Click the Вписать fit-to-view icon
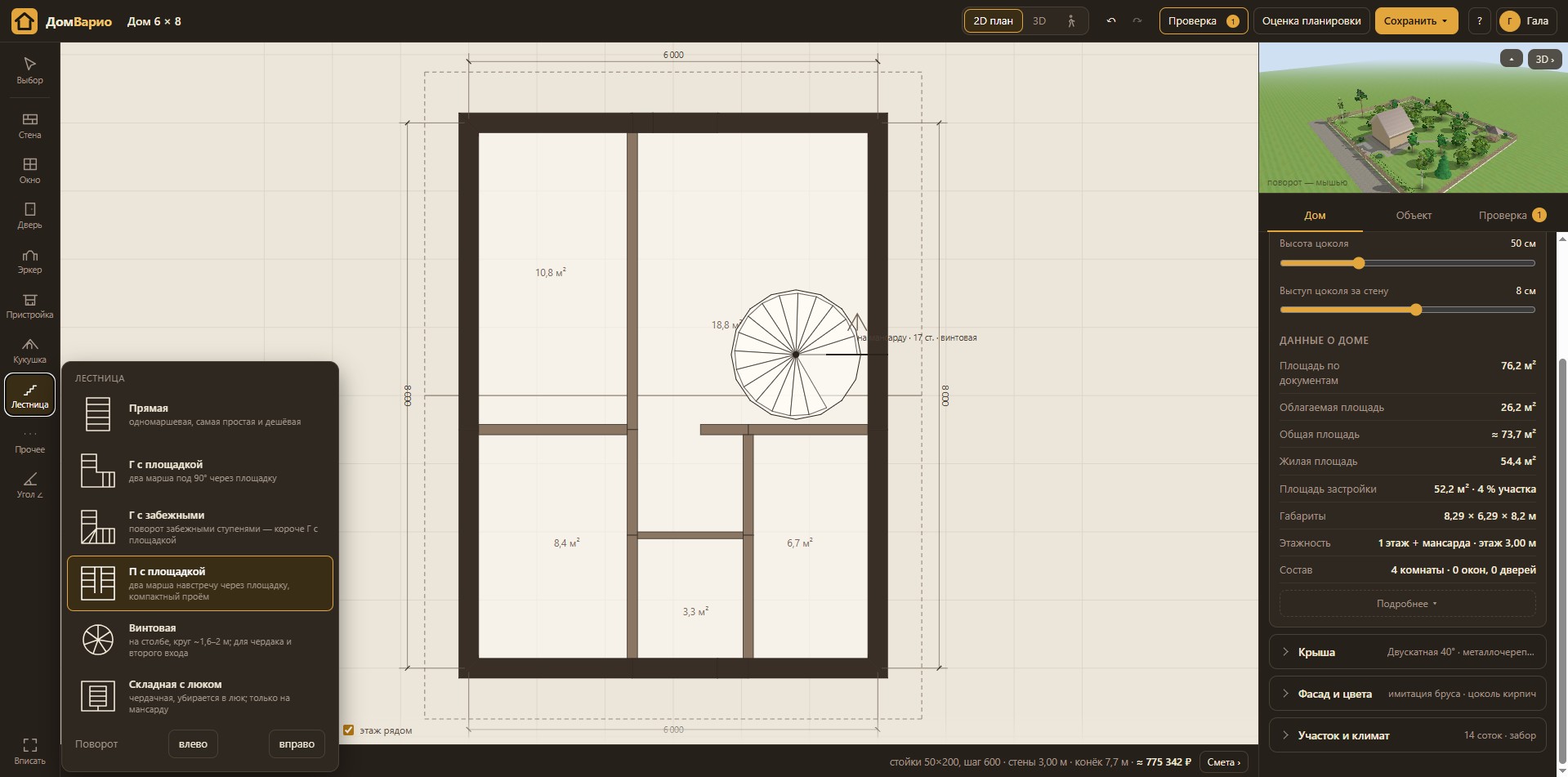The width and height of the screenshot is (1568, 777). (x=29, y=751)
